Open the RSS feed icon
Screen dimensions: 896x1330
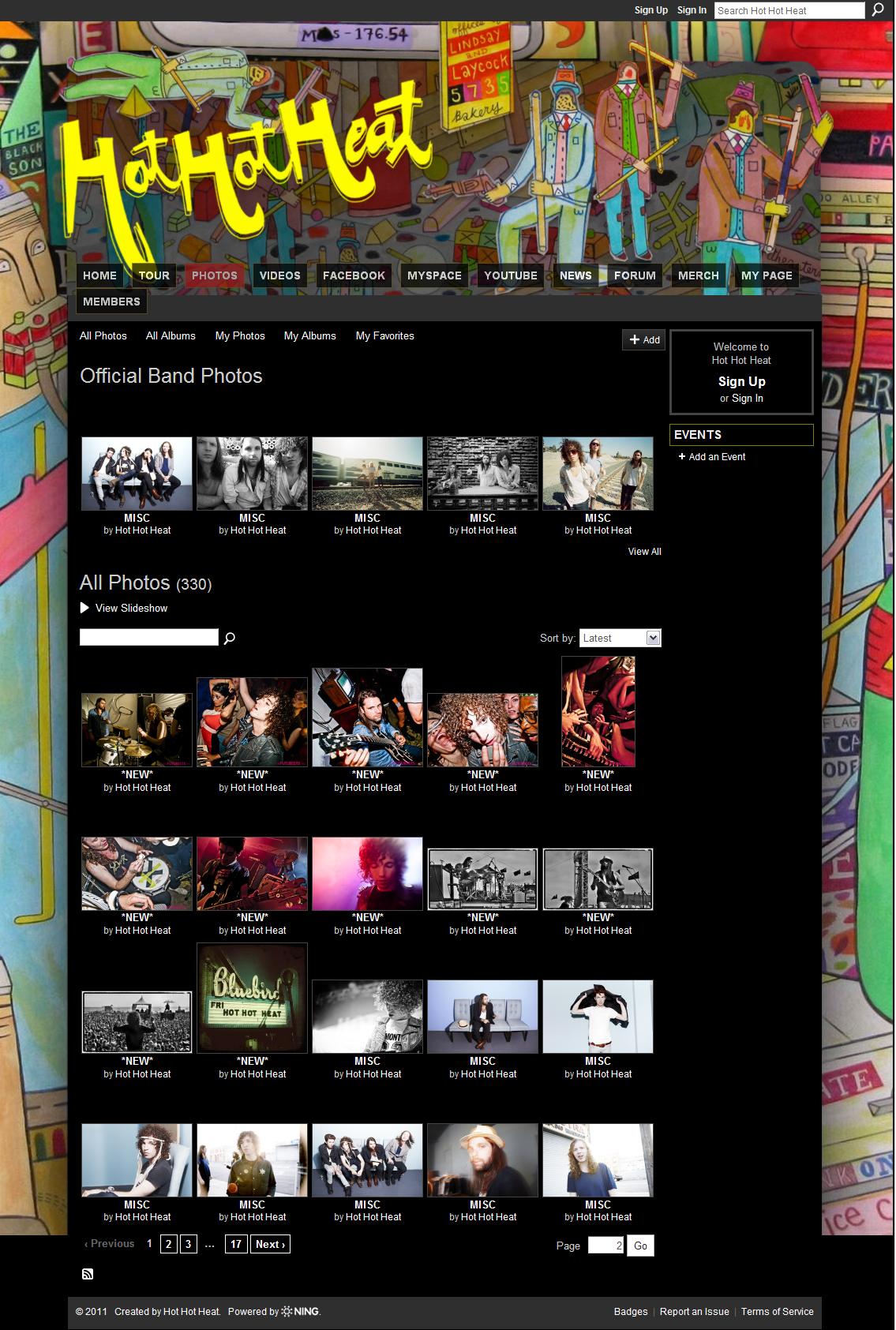click(88, 1274)
